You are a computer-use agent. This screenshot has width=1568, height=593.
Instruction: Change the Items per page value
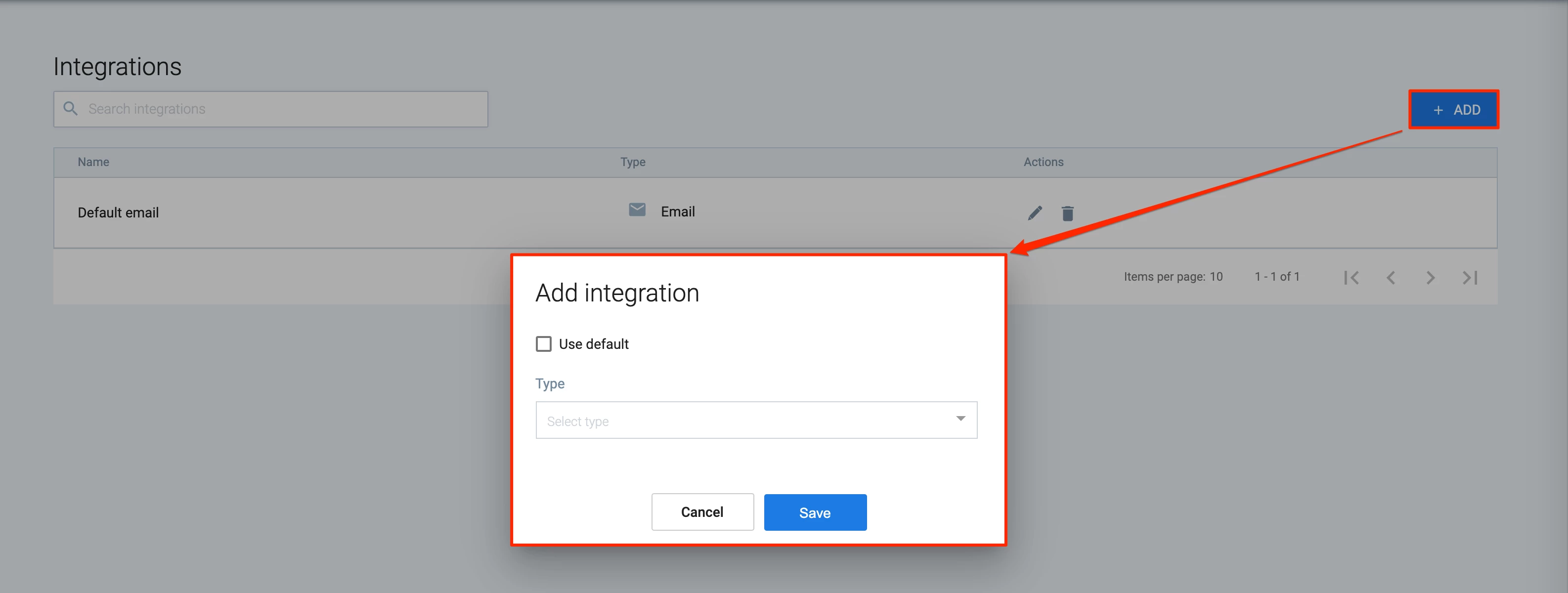1216,277
